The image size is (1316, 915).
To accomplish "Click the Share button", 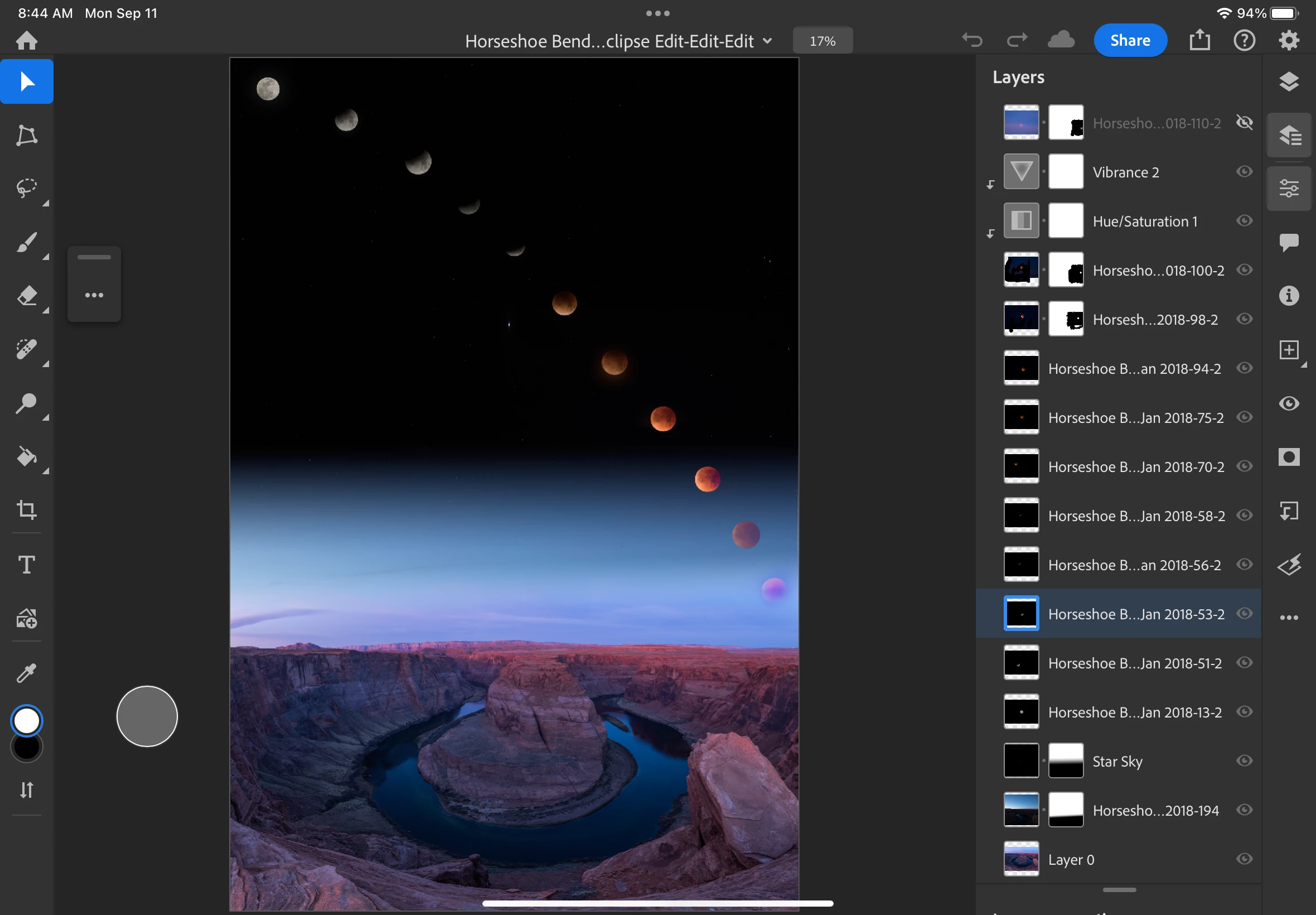I will tap(1129, 41).
